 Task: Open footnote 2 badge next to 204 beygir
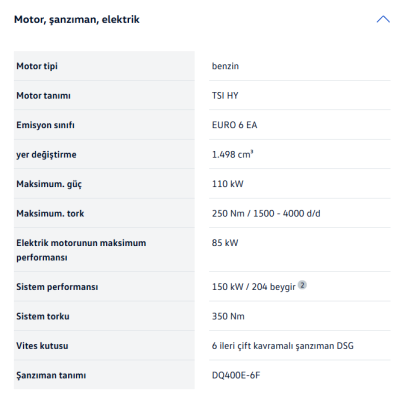302,285
